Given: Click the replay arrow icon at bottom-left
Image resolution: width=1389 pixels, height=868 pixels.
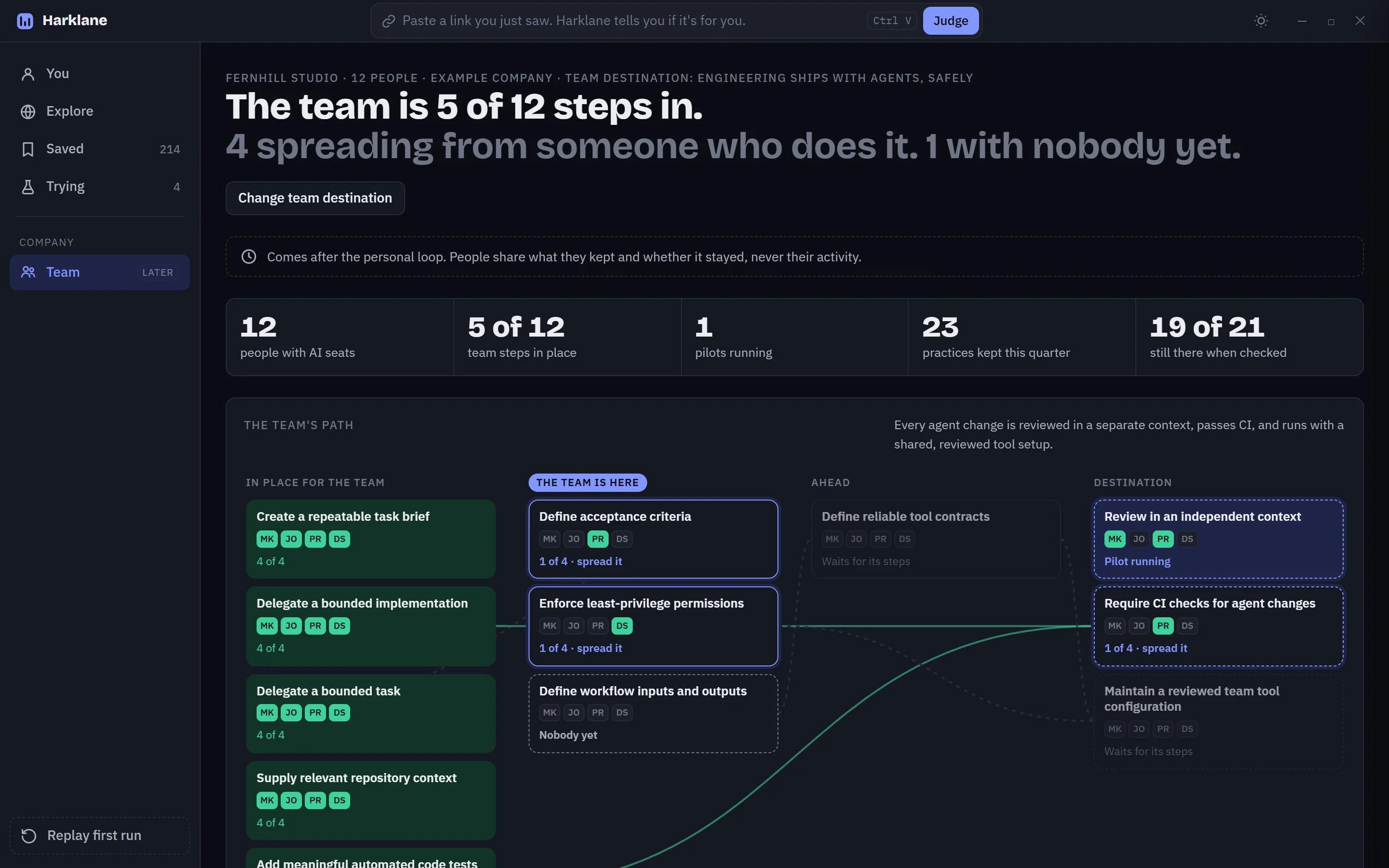Looking at the screenshot, I should 29,836.
